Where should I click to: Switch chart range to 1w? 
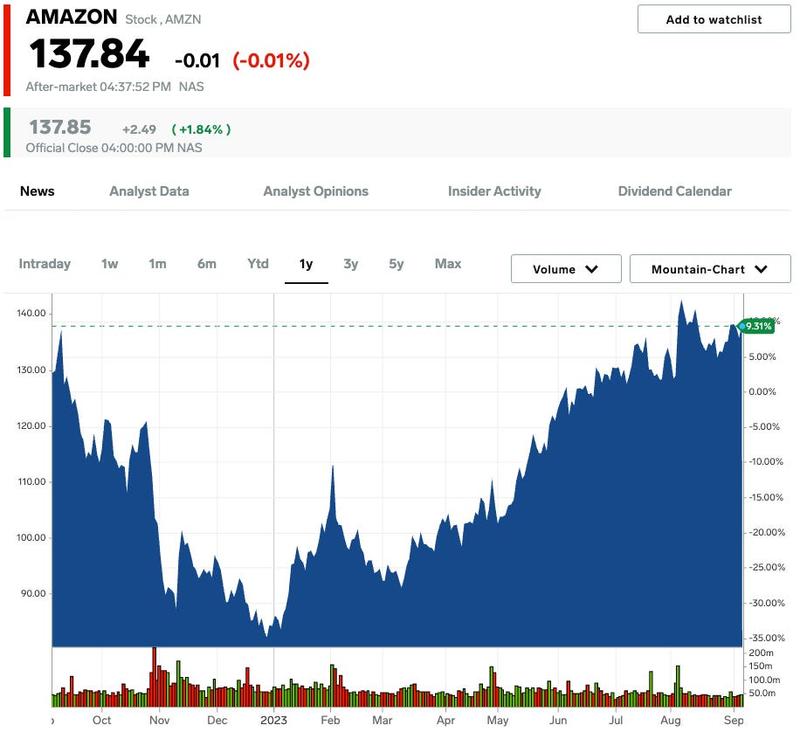(x=109, y=264)
